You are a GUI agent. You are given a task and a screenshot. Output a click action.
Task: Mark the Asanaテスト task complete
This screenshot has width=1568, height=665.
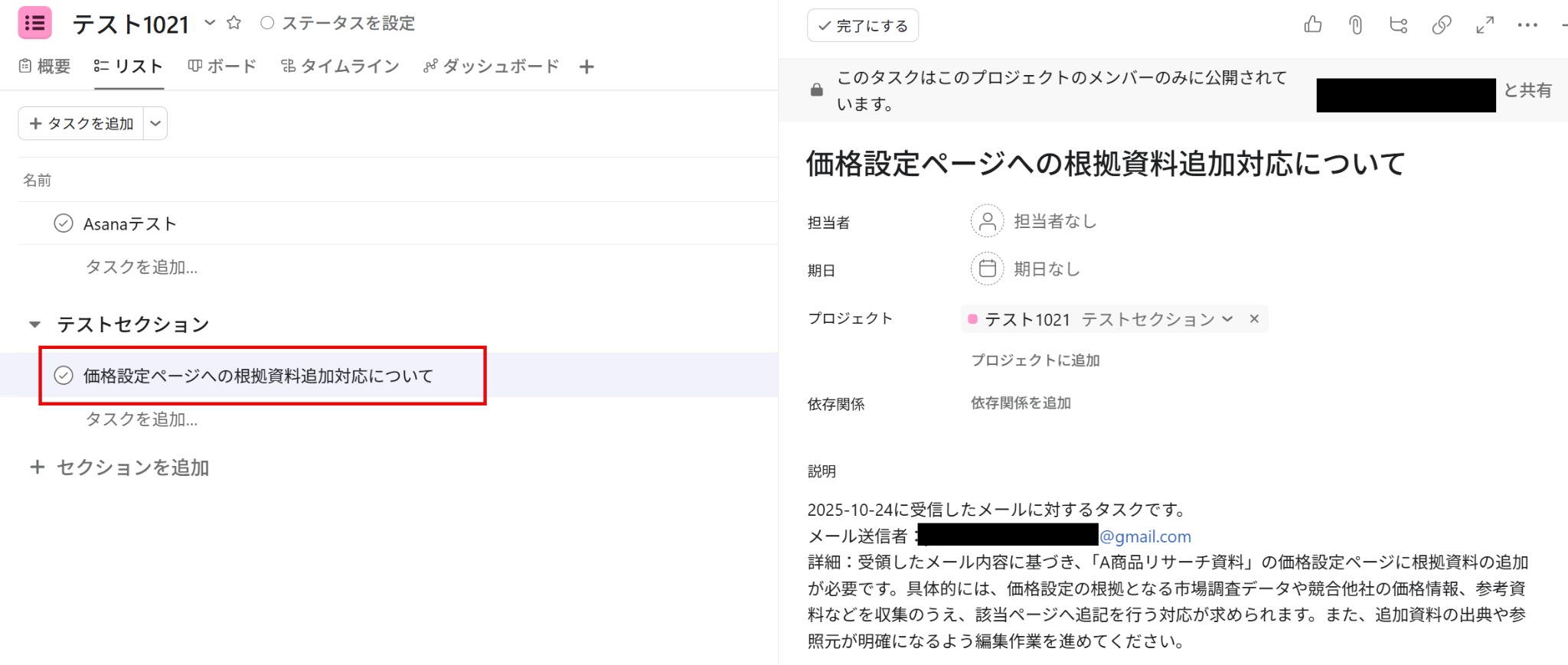[x=64, y=223]
